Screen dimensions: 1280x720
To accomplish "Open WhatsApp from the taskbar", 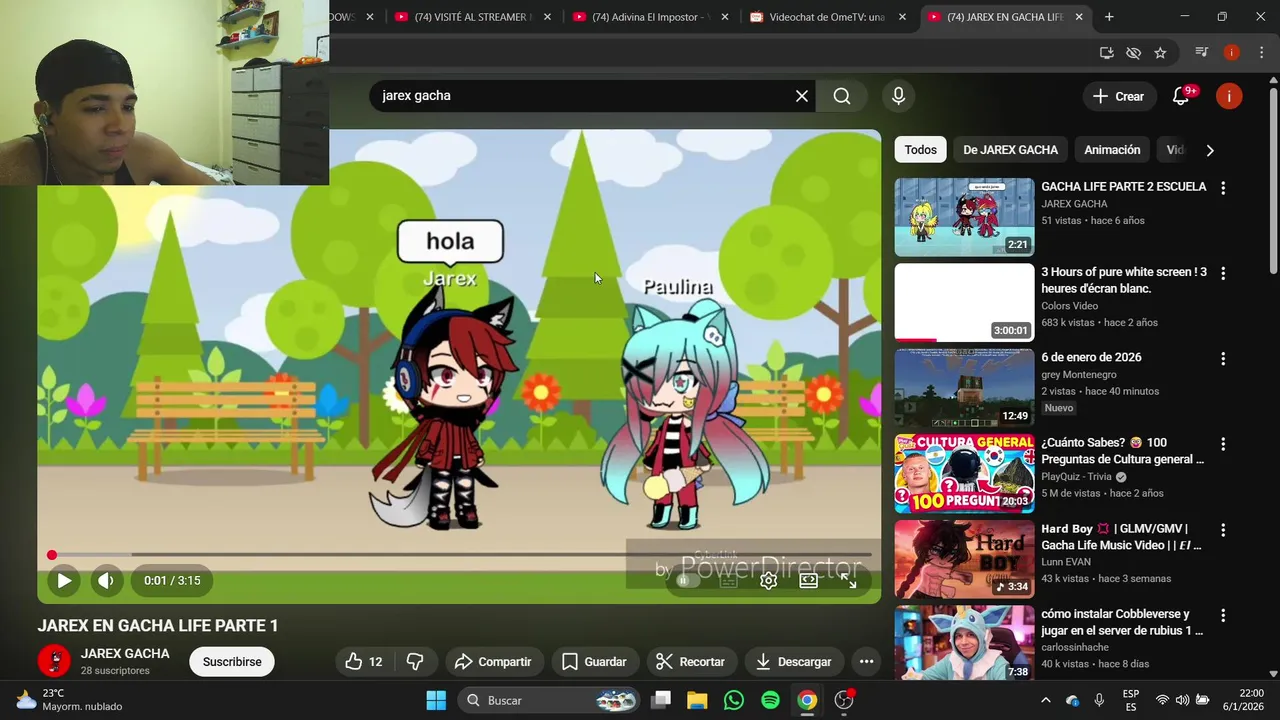I will click(x=734, y=700).
